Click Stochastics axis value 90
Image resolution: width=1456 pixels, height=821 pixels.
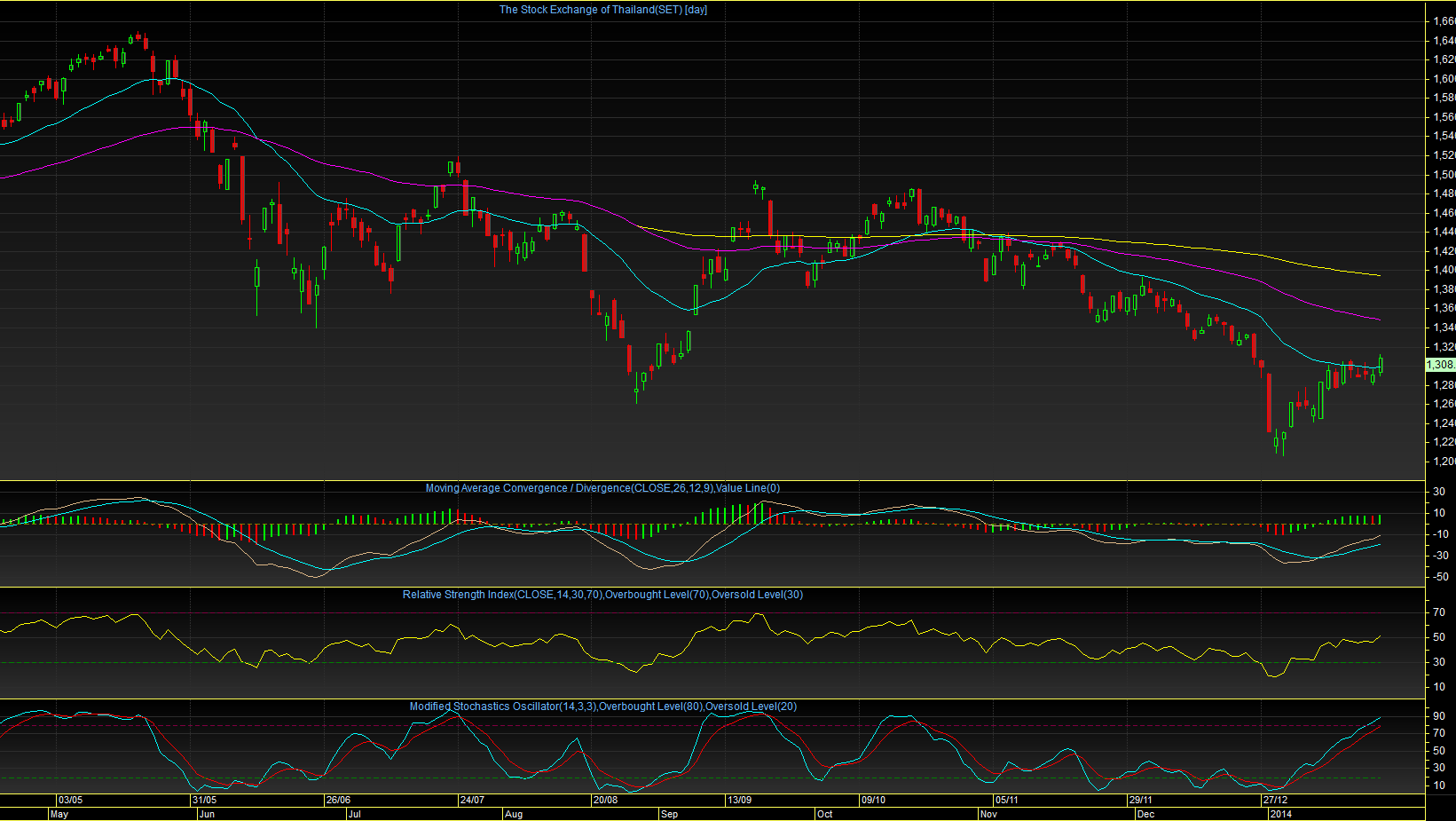[x=1439, y=716]
